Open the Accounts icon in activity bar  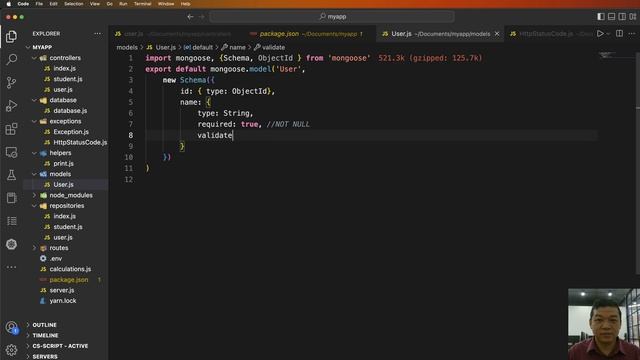(x=11, y=327)
